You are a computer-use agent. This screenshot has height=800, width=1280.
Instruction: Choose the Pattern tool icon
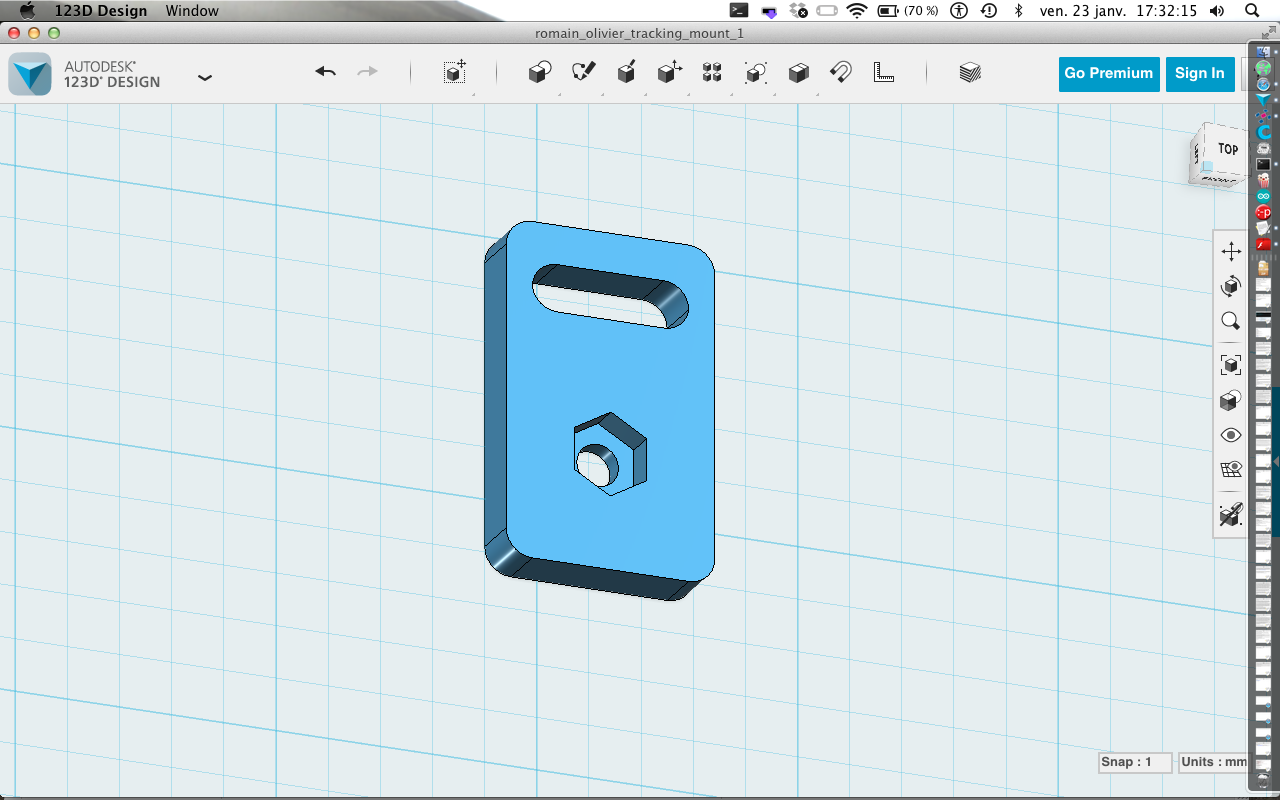click(712, 72)
